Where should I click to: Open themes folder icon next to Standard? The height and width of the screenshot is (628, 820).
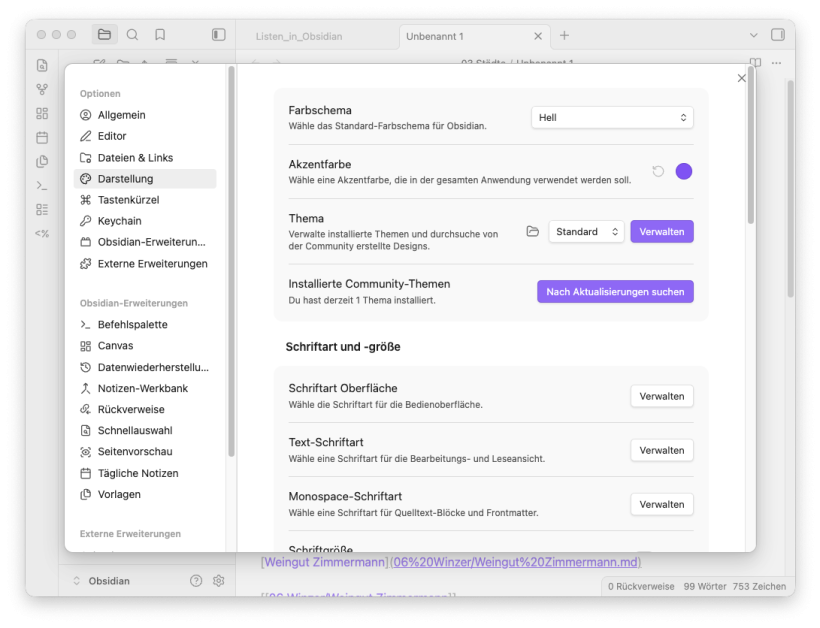point(533,231)
